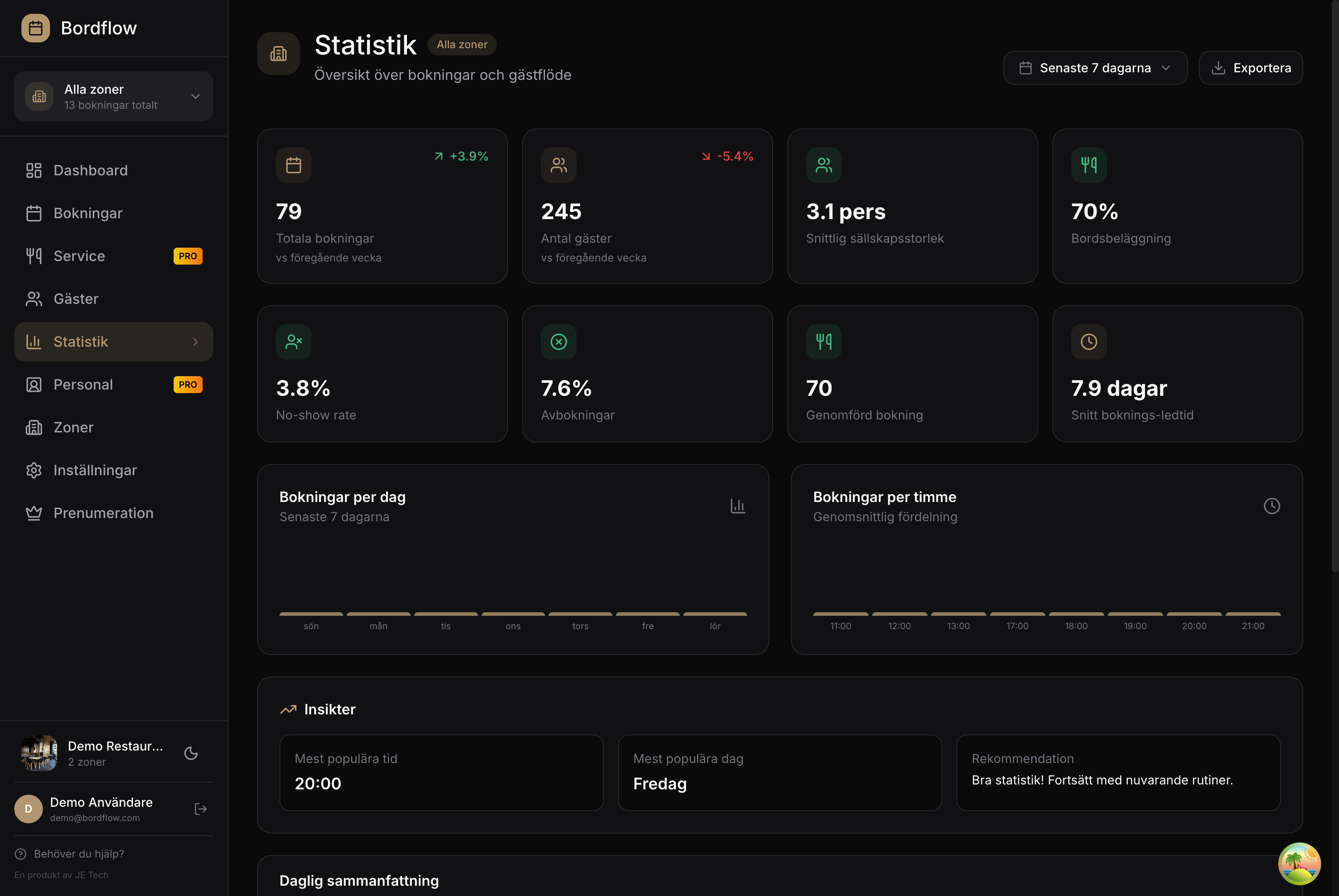Click the Exportera button
Image resolution: width=1339 pixels, height=896 pixels.
[1251, 67]
